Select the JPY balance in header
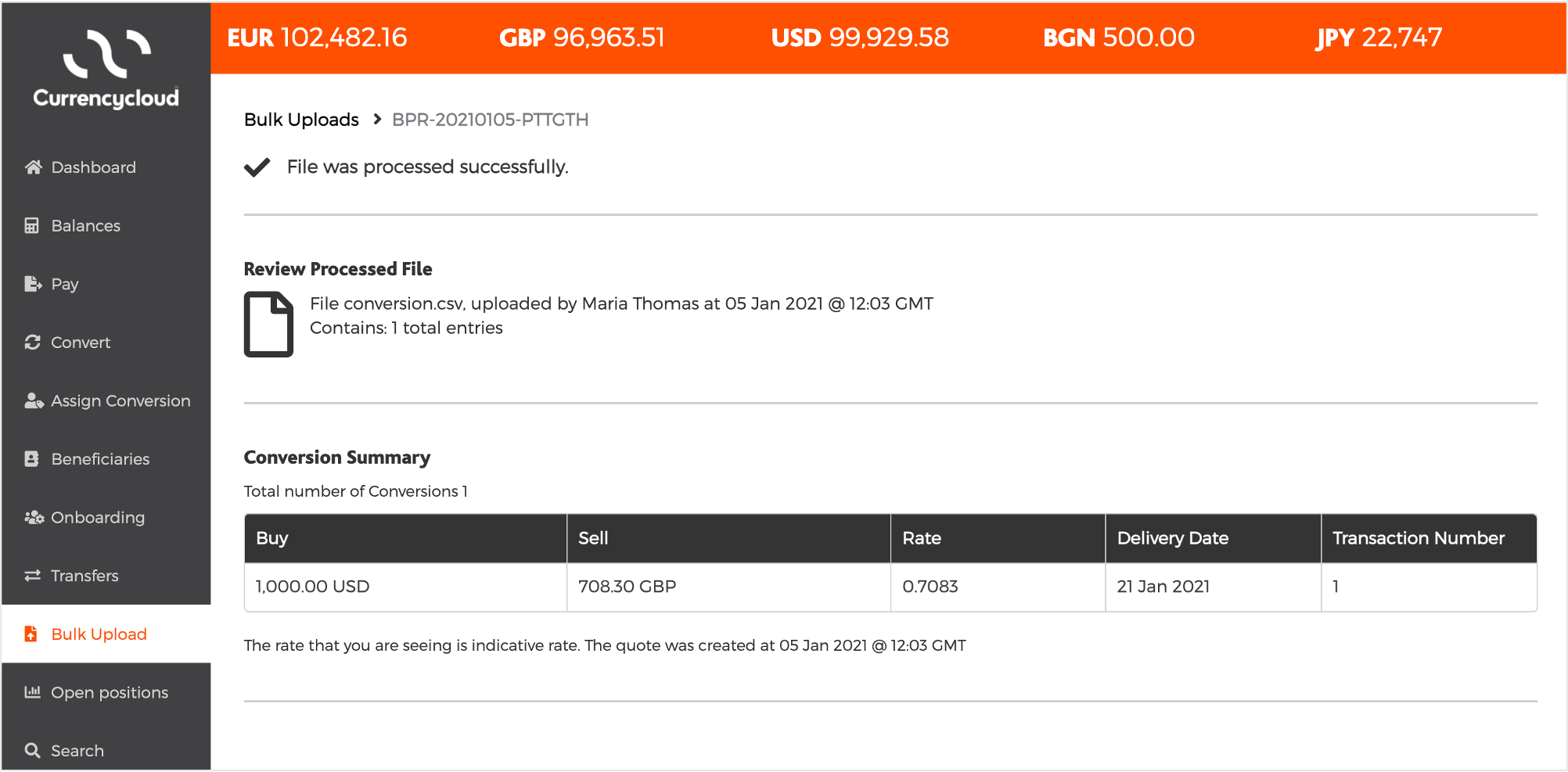 click(1379, 38)
